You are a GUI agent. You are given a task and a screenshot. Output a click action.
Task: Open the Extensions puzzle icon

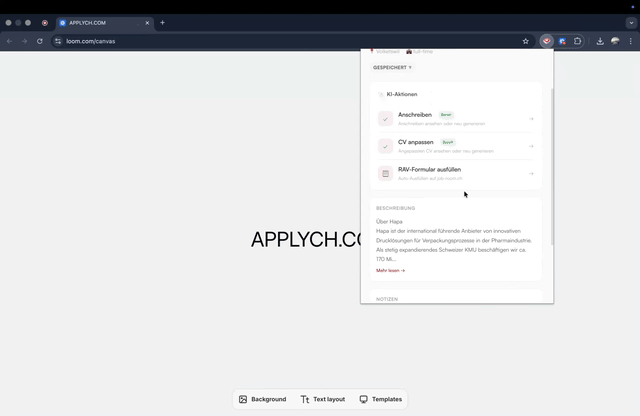[578, 41]
